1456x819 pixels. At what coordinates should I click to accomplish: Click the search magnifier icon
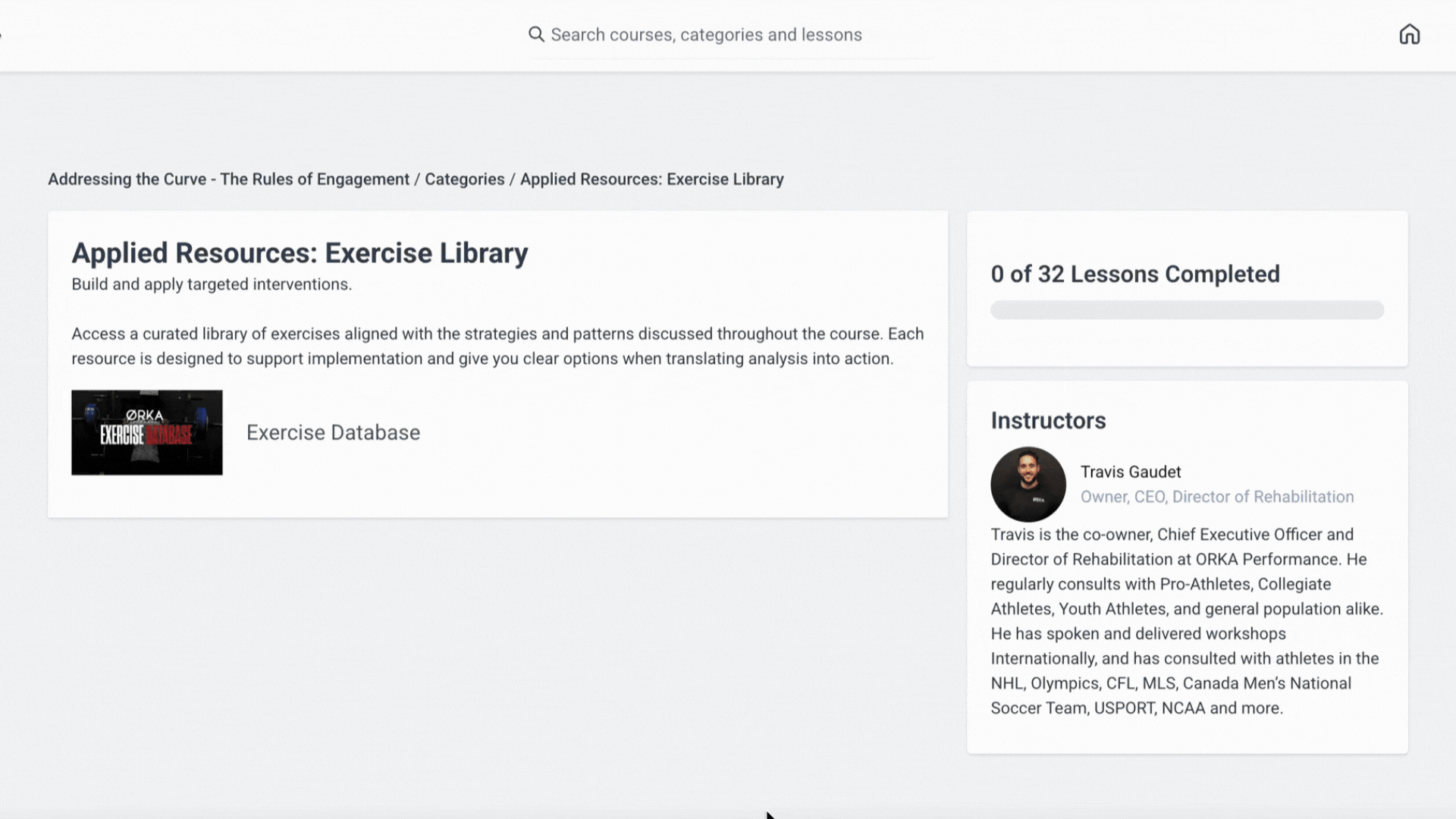[536, 34]
